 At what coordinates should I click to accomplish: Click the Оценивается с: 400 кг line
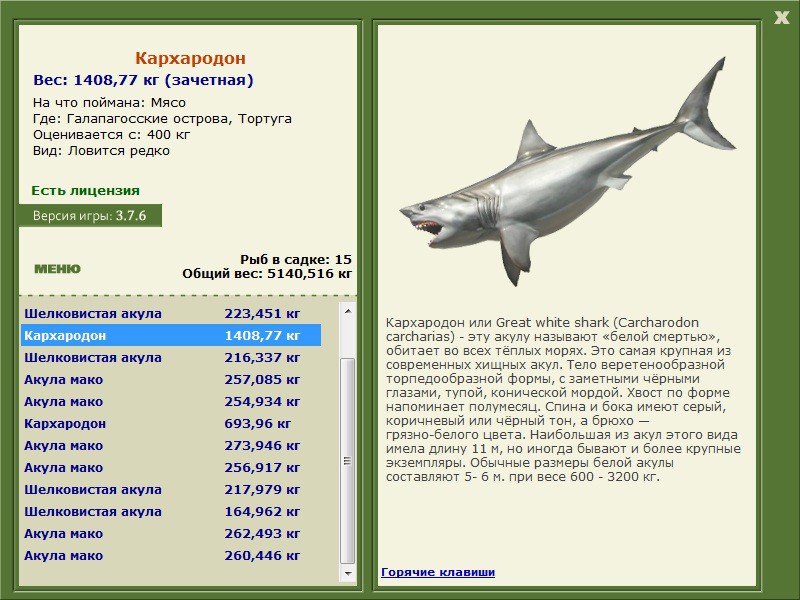[111, 135]
